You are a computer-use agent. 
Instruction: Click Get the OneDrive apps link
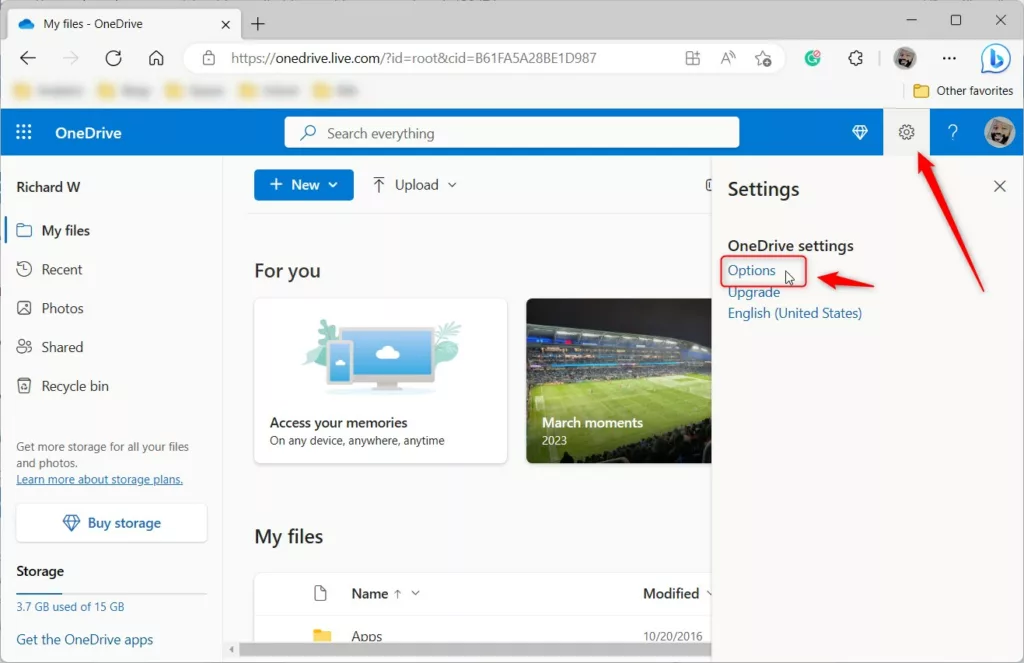point(84,639)
